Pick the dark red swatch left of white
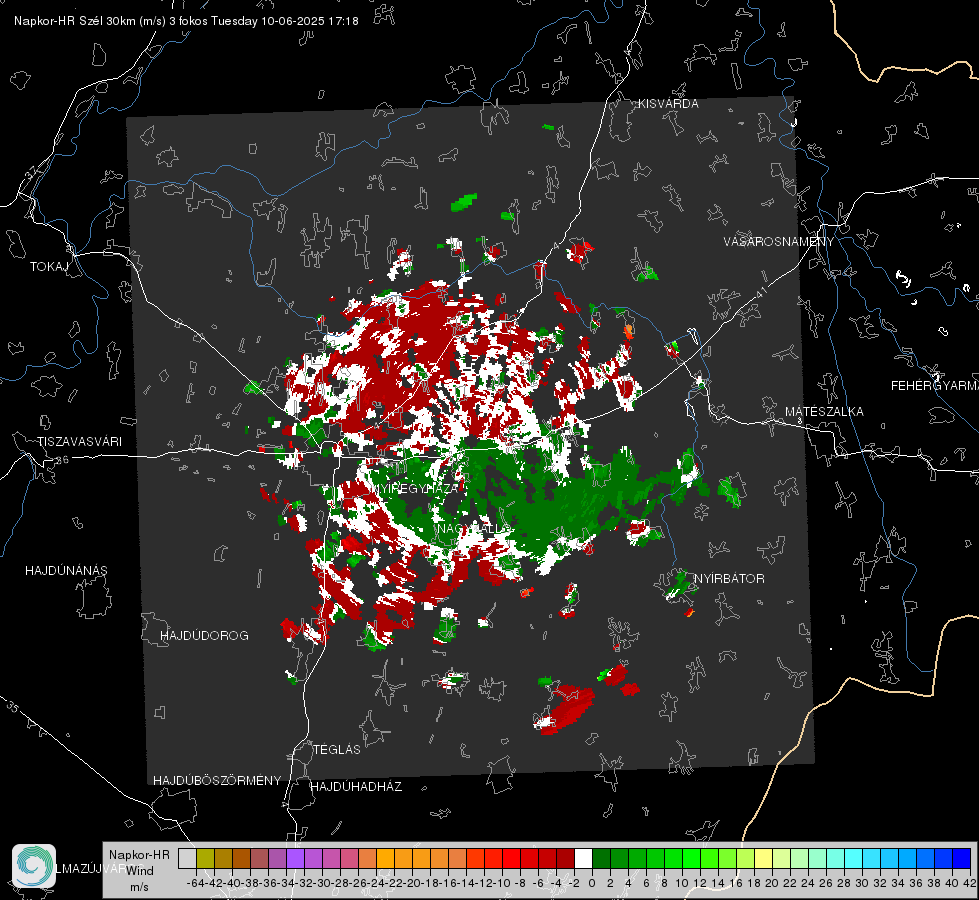The image size is (979, 900). coord(565,859)
